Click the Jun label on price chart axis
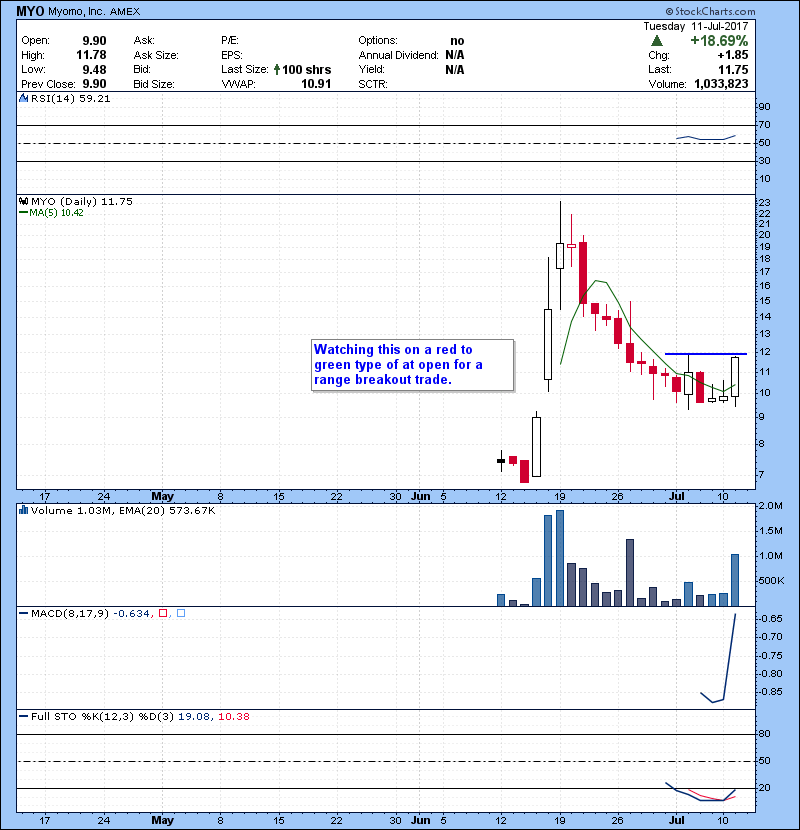This screenshot has width=800, height=830. coord(421,497)
